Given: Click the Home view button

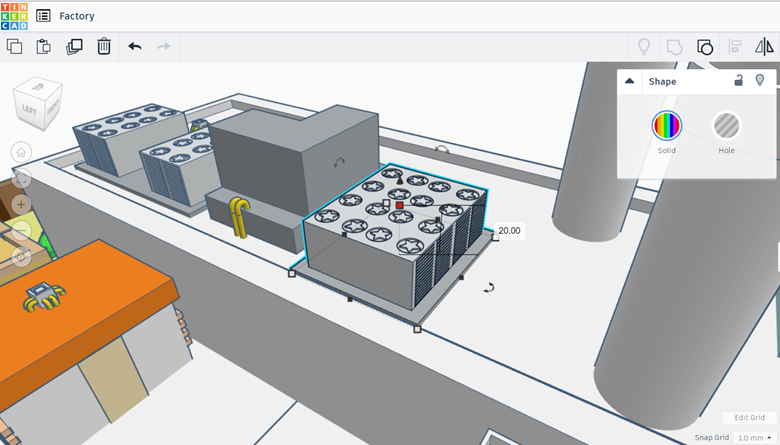Looking at the screenshot, I should click(21, 152).
